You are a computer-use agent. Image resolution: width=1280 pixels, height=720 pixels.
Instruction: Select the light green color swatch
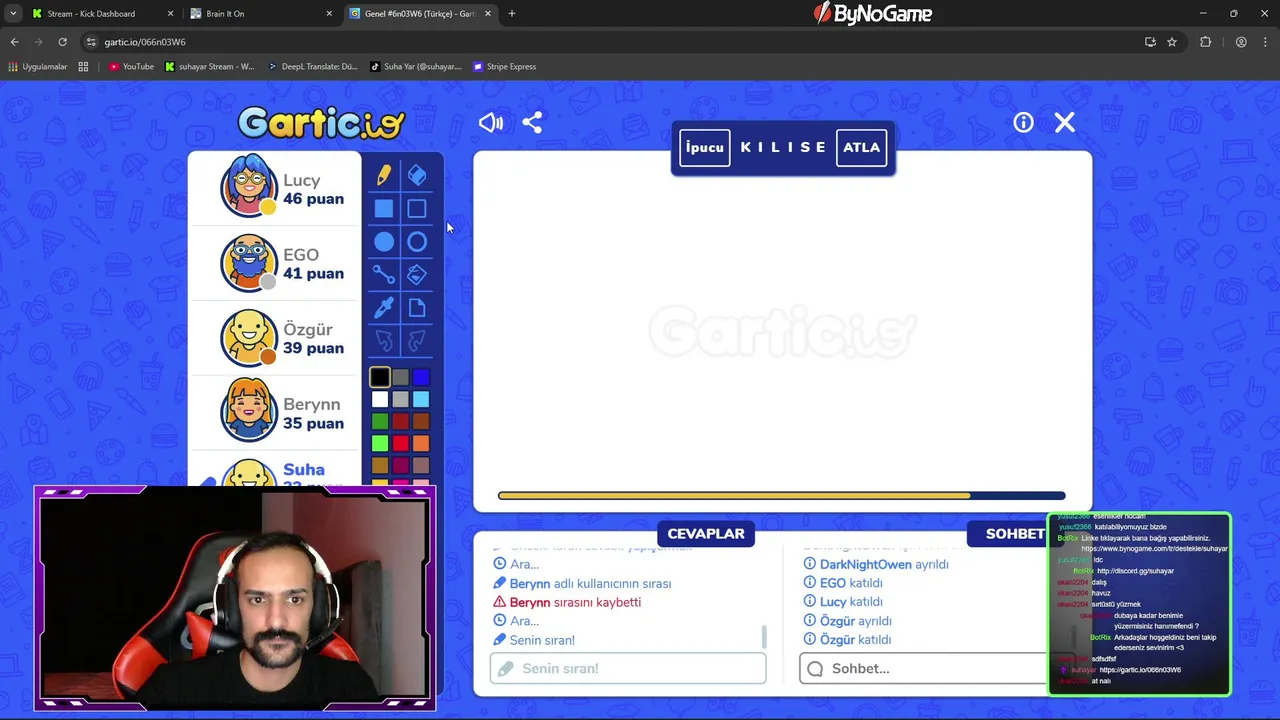coord(380,443)
